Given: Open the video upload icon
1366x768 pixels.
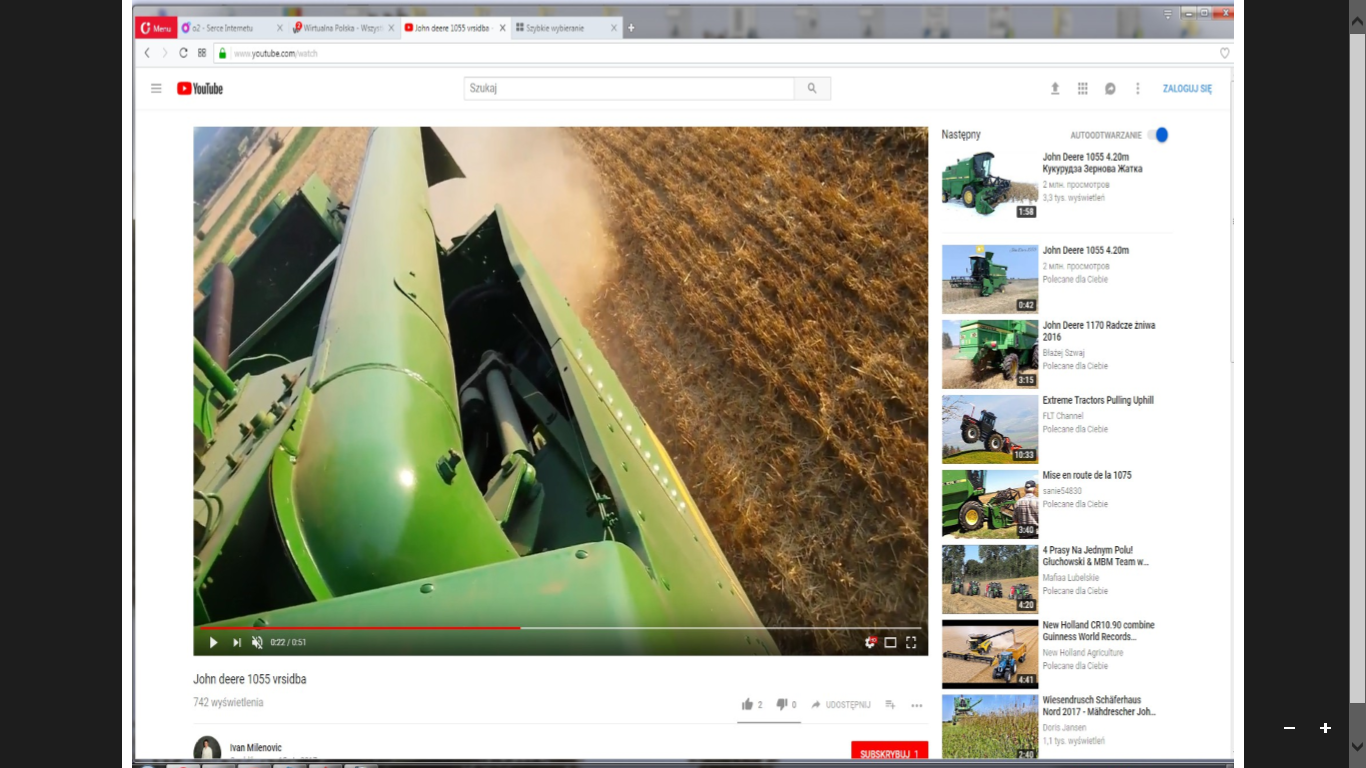Looking at the screenshot, I should coord(1055,88).
